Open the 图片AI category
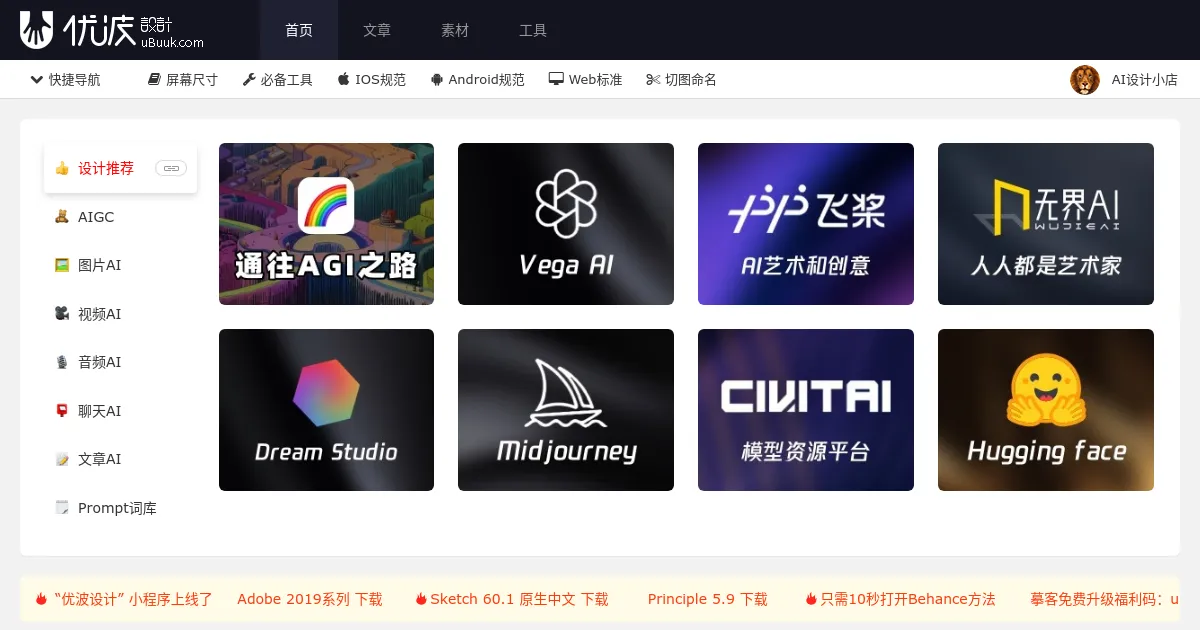Image resolution: width=1200 pixels, height=630 pixels. point(99,265)
